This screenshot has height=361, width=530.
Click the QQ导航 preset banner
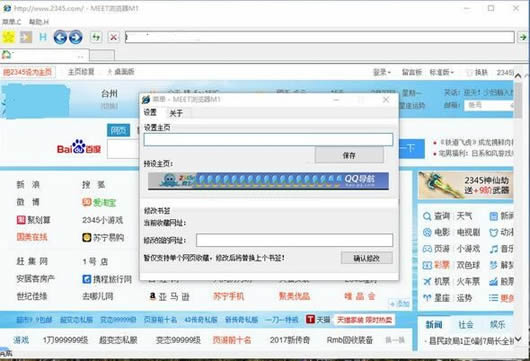[359, 180]
